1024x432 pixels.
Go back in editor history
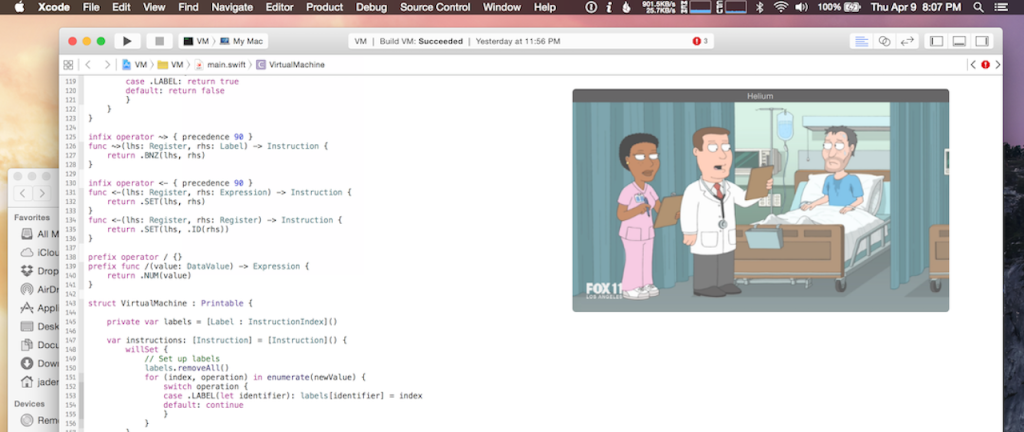point(88,65)
